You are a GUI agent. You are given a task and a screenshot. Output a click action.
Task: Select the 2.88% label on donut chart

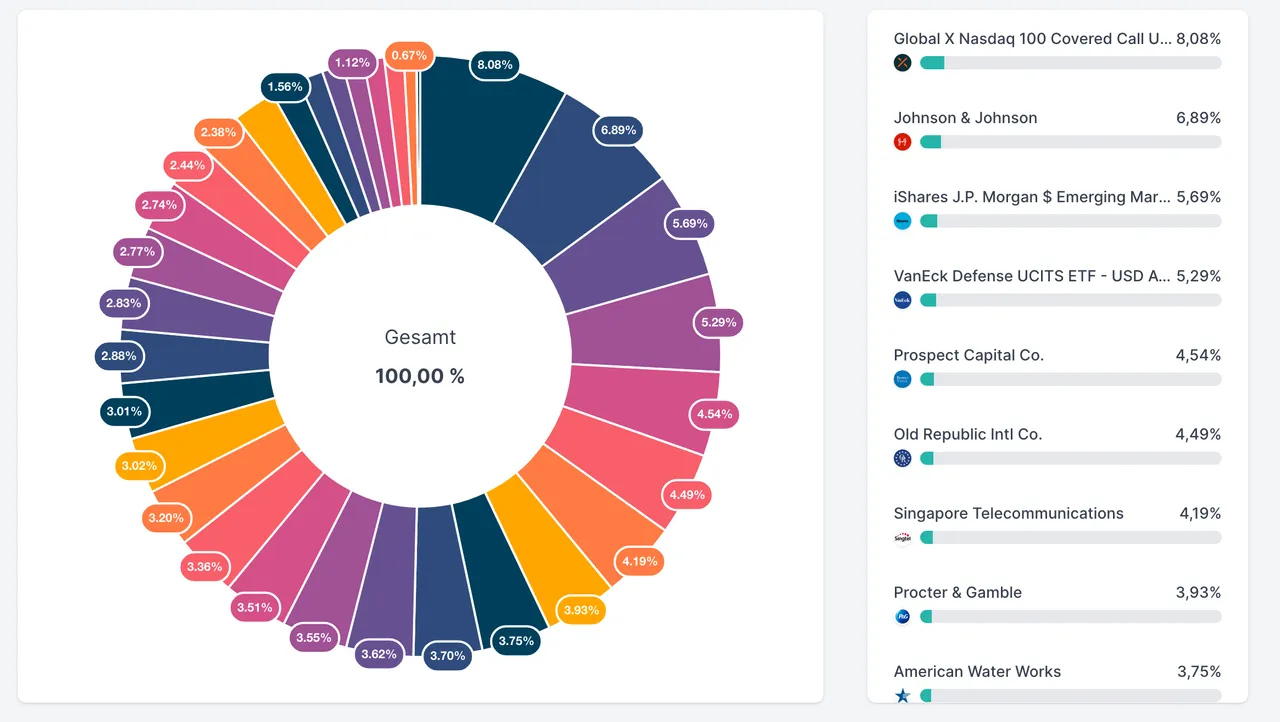click(x=119, y=356)
